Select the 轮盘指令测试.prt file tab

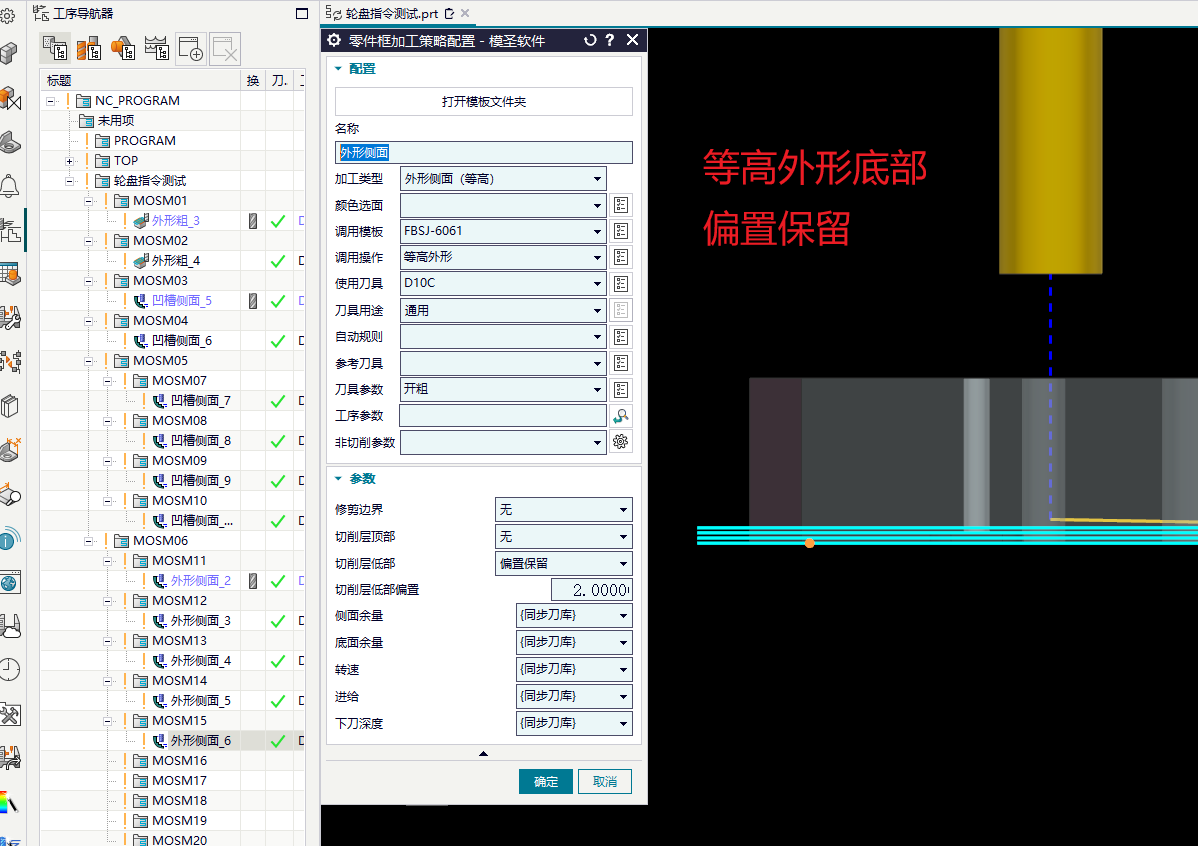[390, 13]
